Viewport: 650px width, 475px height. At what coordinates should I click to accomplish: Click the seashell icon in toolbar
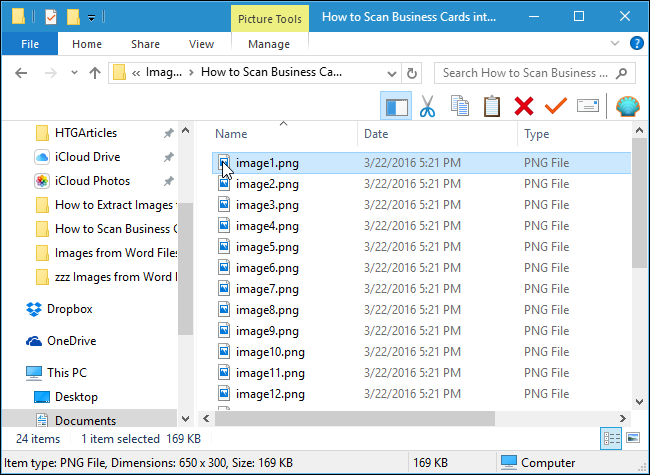point(626,107)
